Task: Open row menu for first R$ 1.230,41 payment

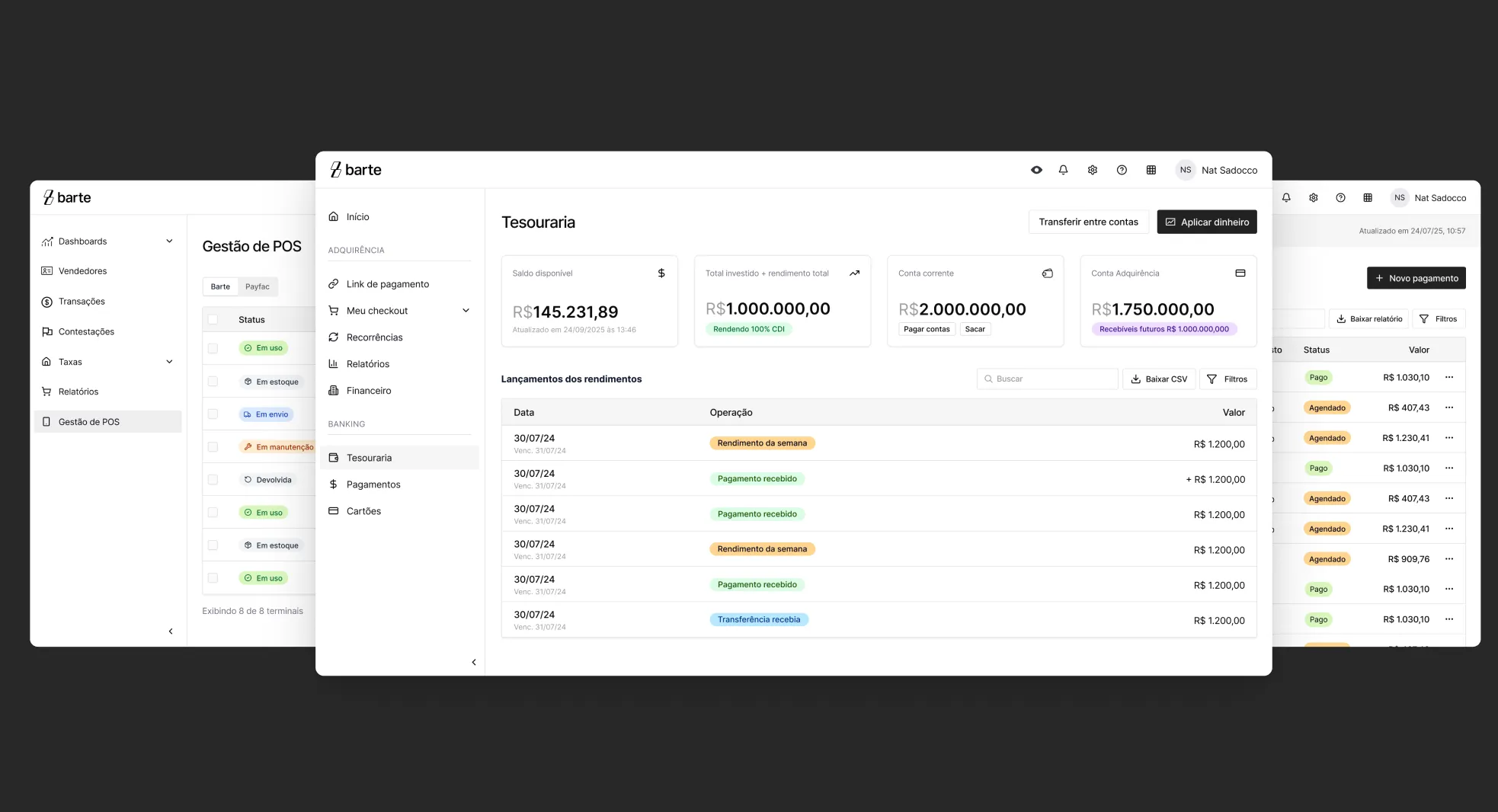Action: click(1449, 438)
